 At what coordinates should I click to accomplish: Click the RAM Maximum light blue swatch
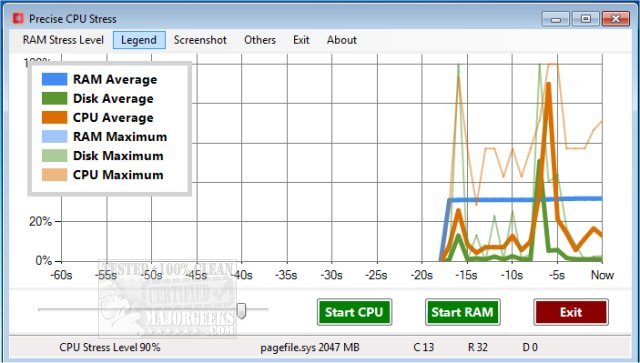click(x=54, y=136)
